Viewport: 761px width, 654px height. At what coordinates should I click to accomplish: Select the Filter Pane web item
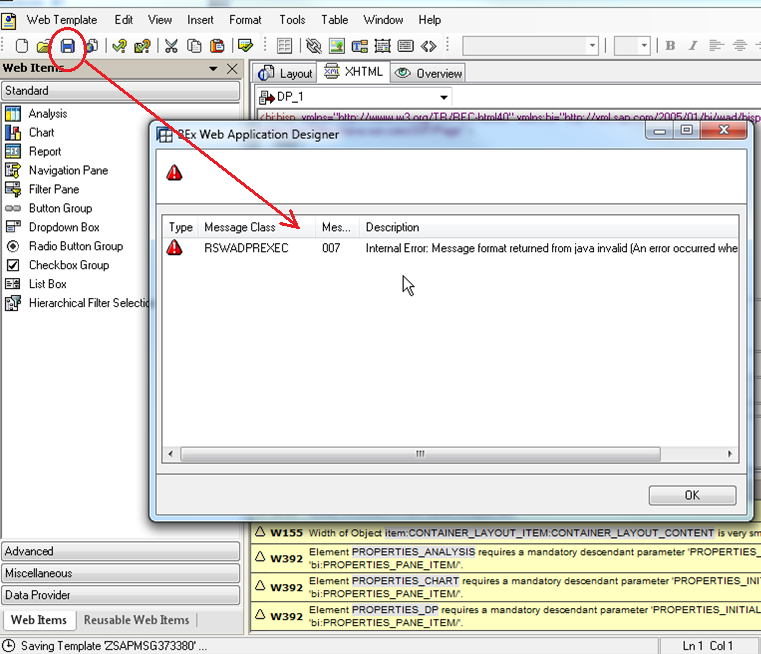click(x=42, y=189)
